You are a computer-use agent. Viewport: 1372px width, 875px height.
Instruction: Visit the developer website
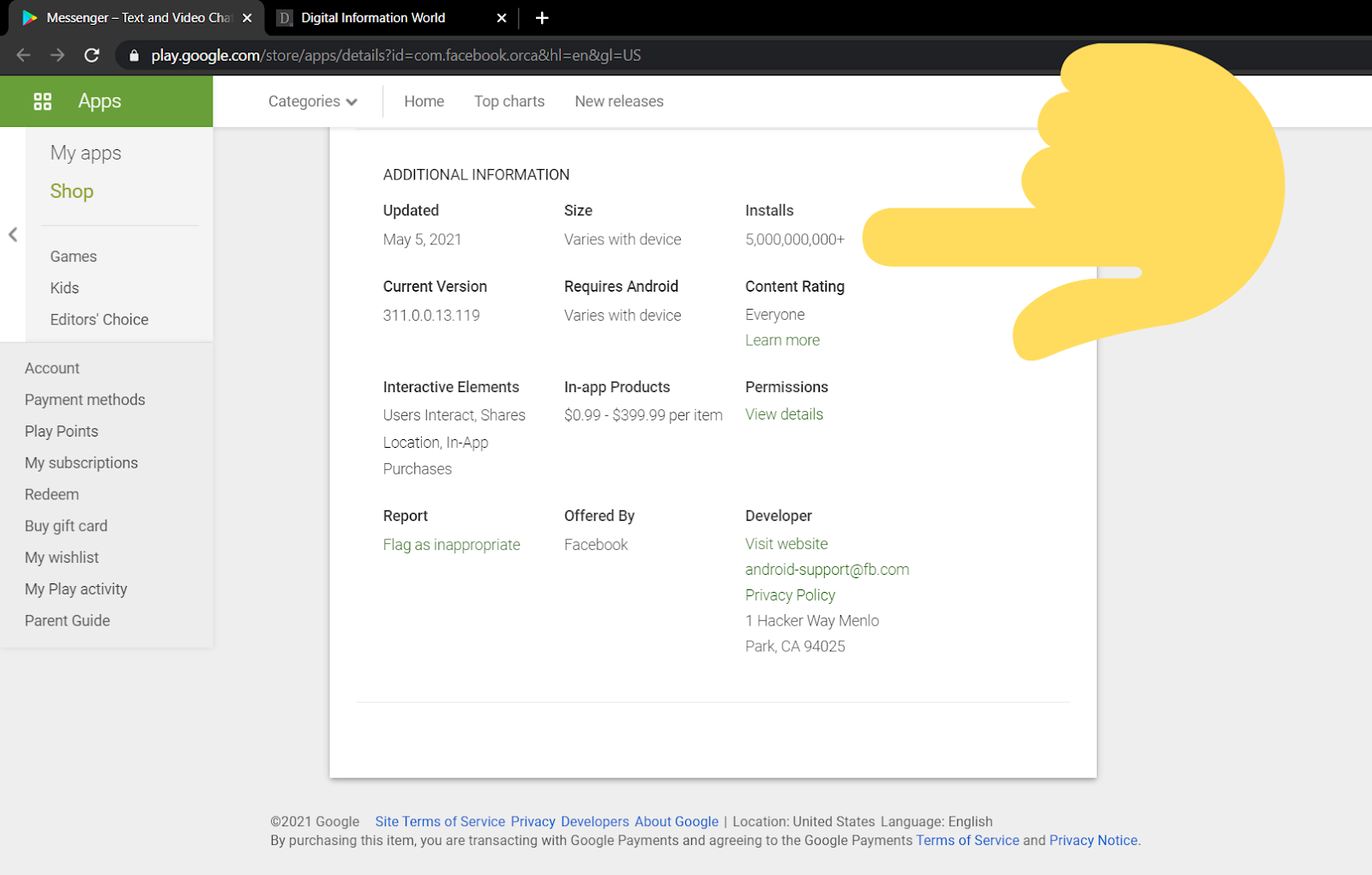point(785,543)
